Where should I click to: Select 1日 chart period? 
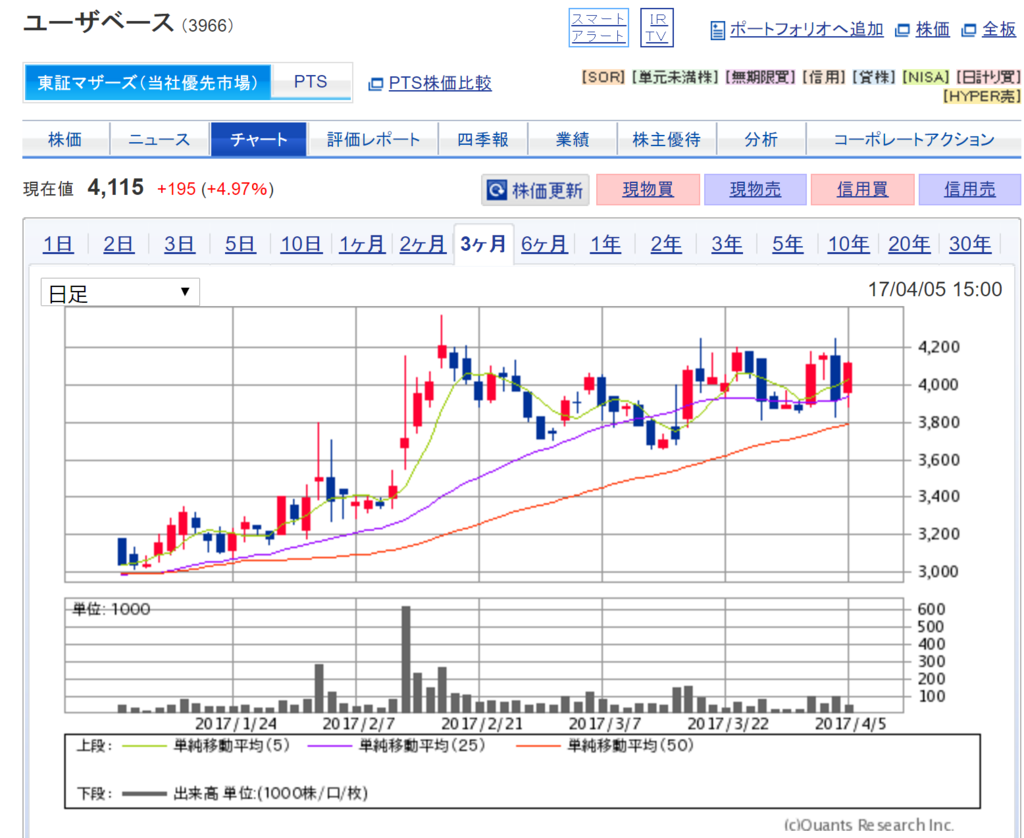(57, 244)
